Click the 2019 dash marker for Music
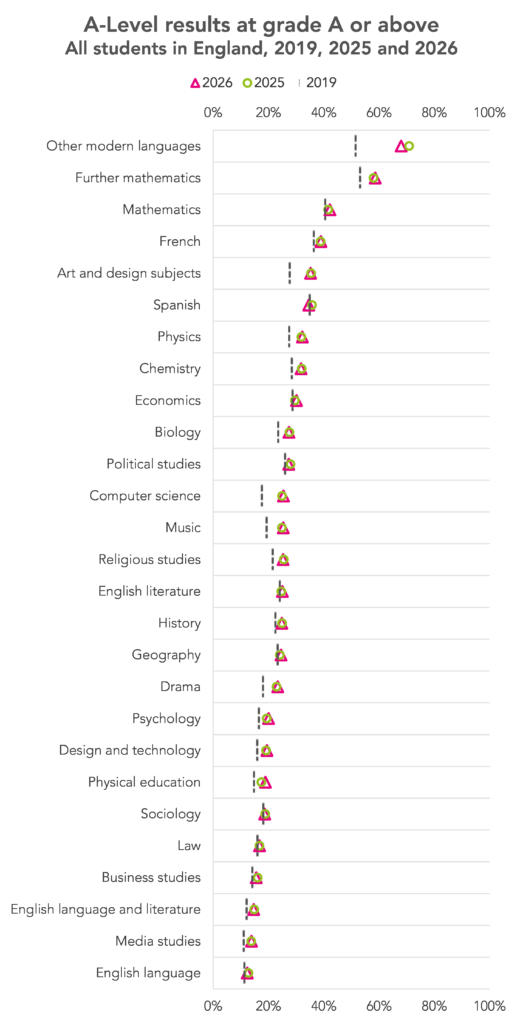Viewport: 523px width, 1024px height. pos(266,528)
